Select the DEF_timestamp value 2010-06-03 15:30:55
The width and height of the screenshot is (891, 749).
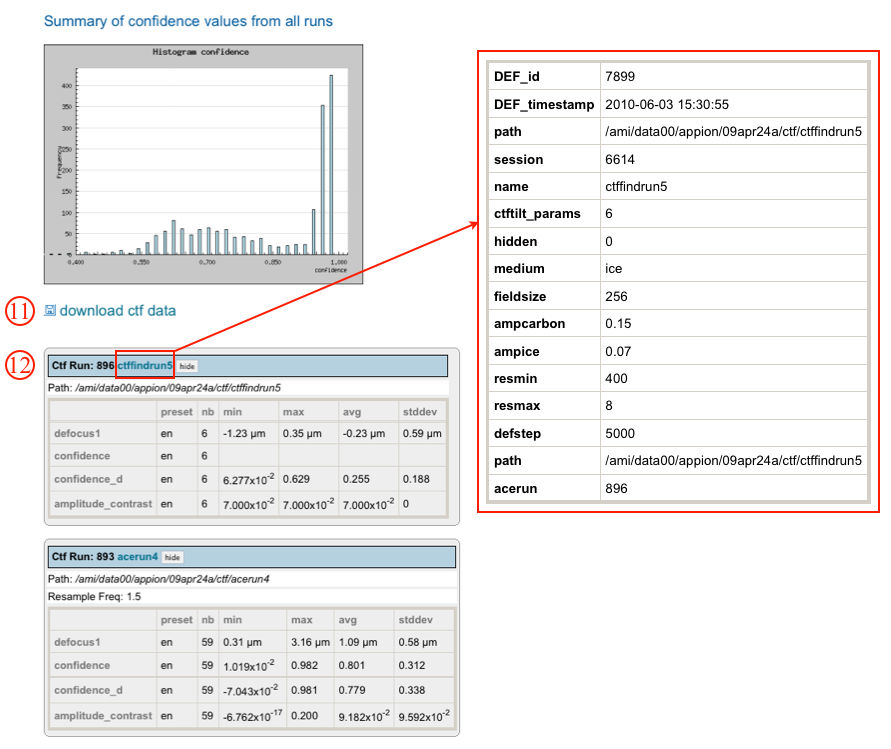point(666,104)
